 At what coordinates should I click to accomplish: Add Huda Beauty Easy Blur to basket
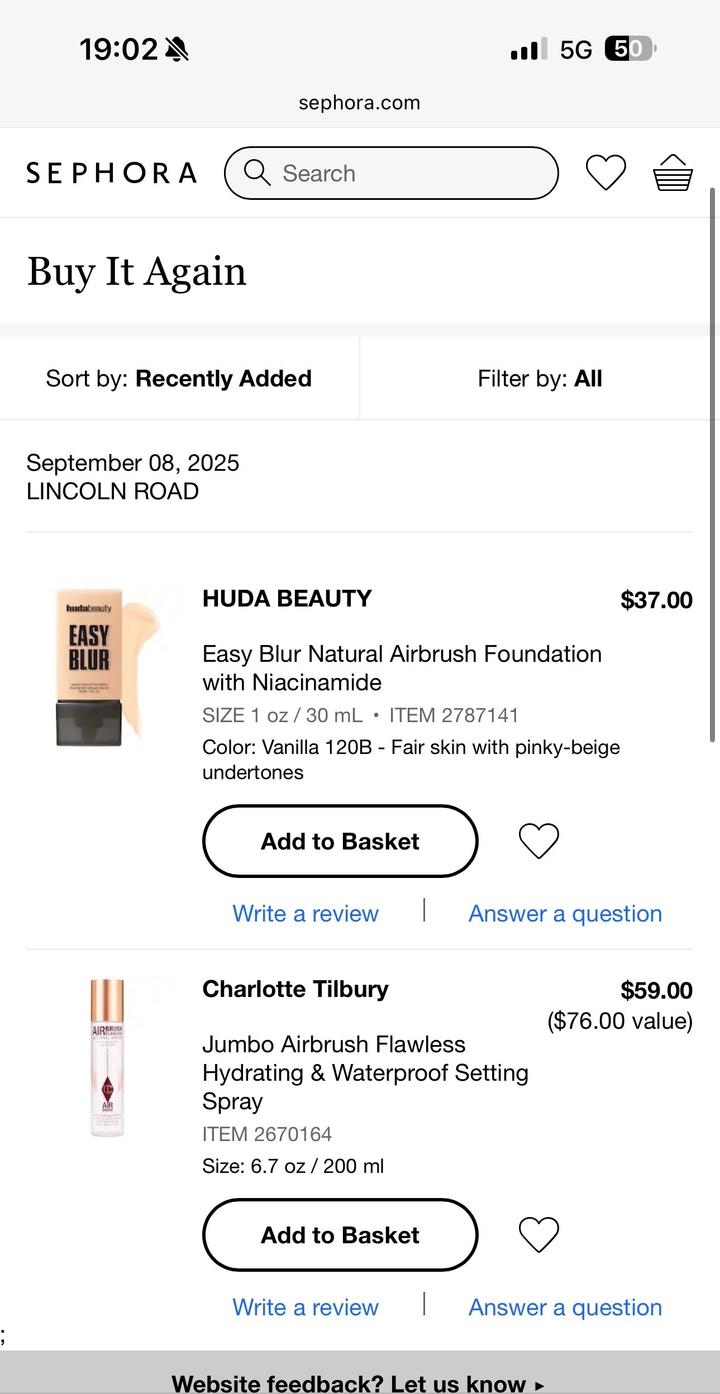pyautogui.click(x=340, y=841)
